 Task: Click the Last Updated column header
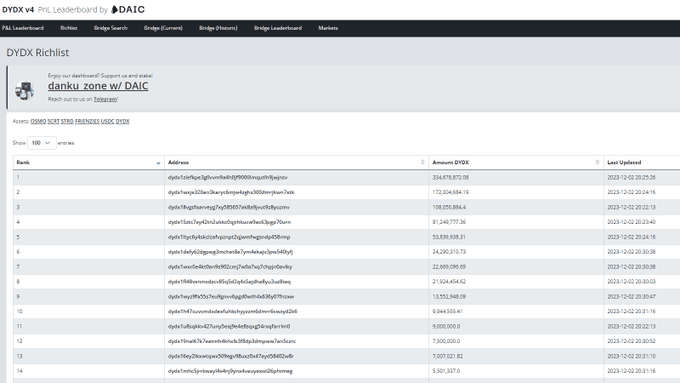point(642,163)
